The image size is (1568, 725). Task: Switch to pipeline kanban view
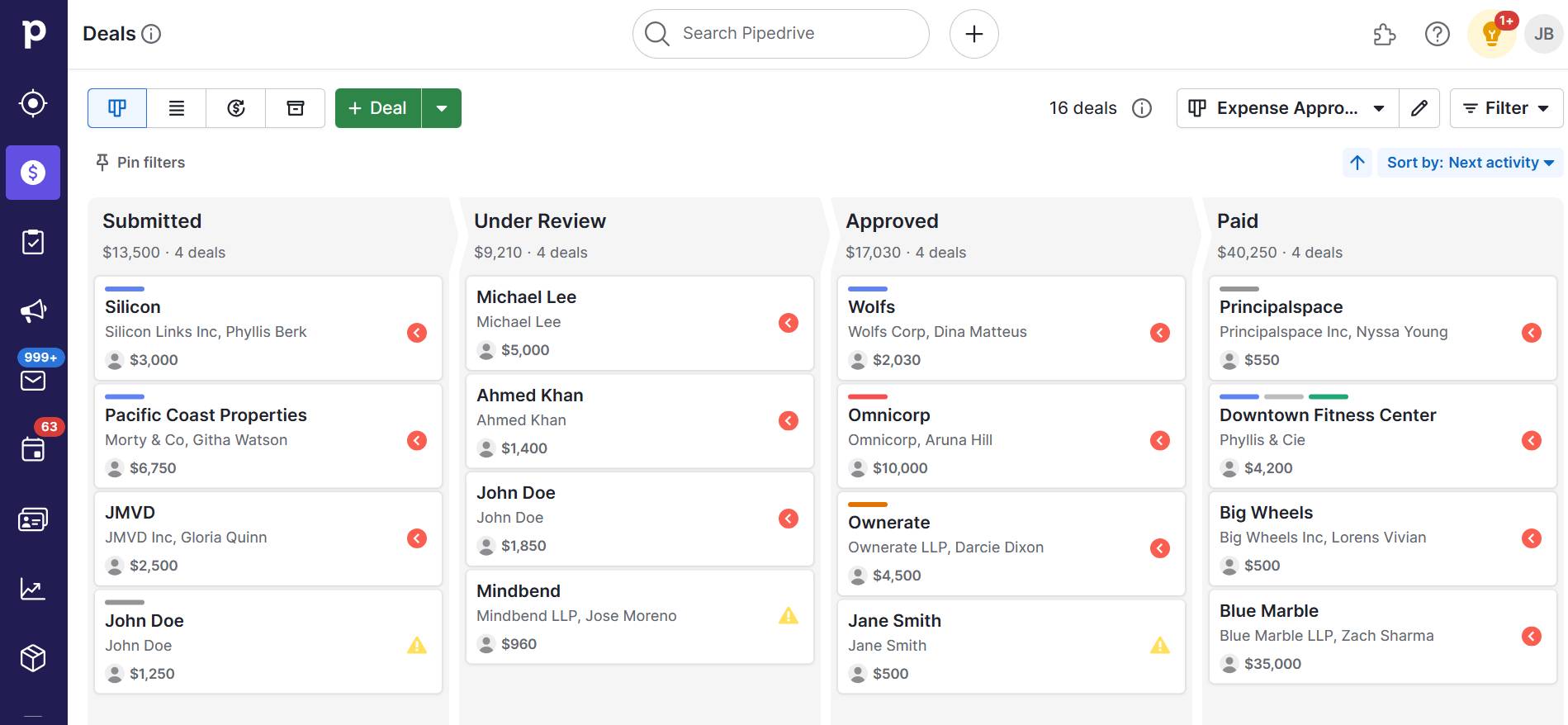point(117,108)
